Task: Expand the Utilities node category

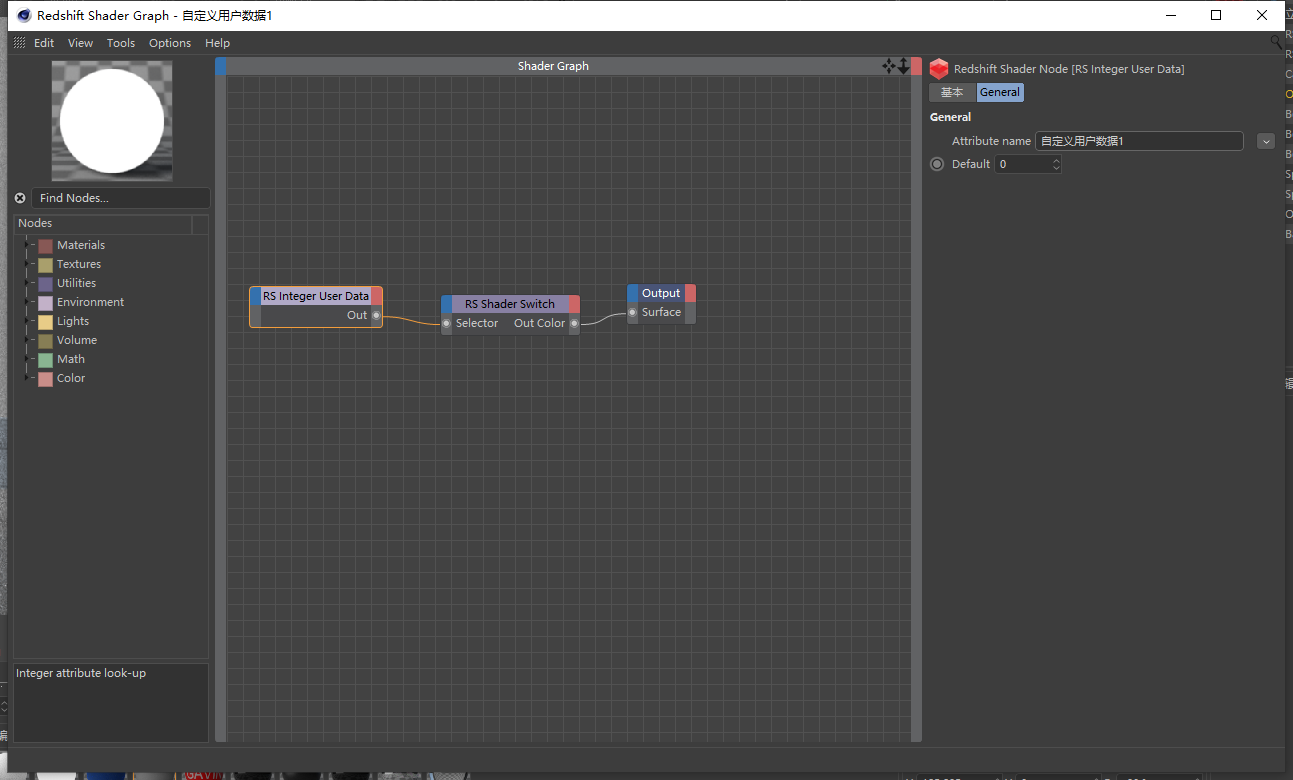Action: coord(28,283)
